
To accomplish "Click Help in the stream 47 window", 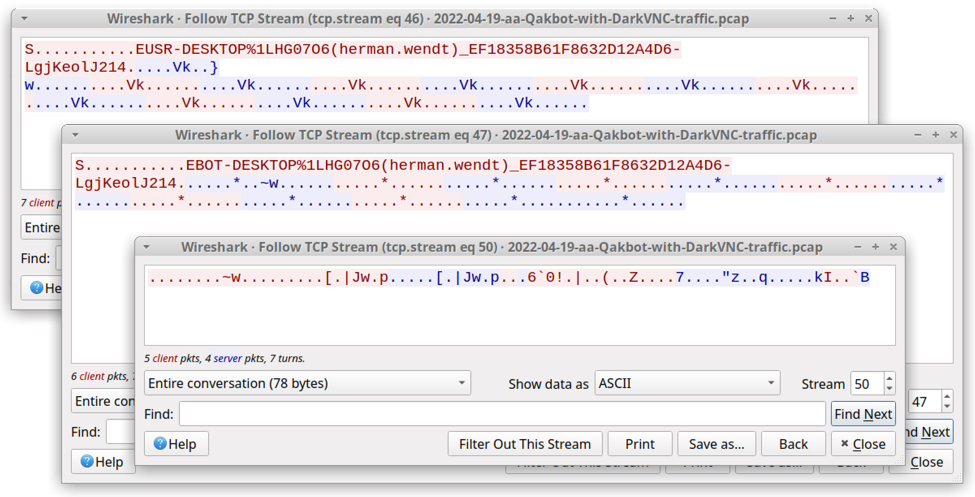I will (x=102, y=462).
